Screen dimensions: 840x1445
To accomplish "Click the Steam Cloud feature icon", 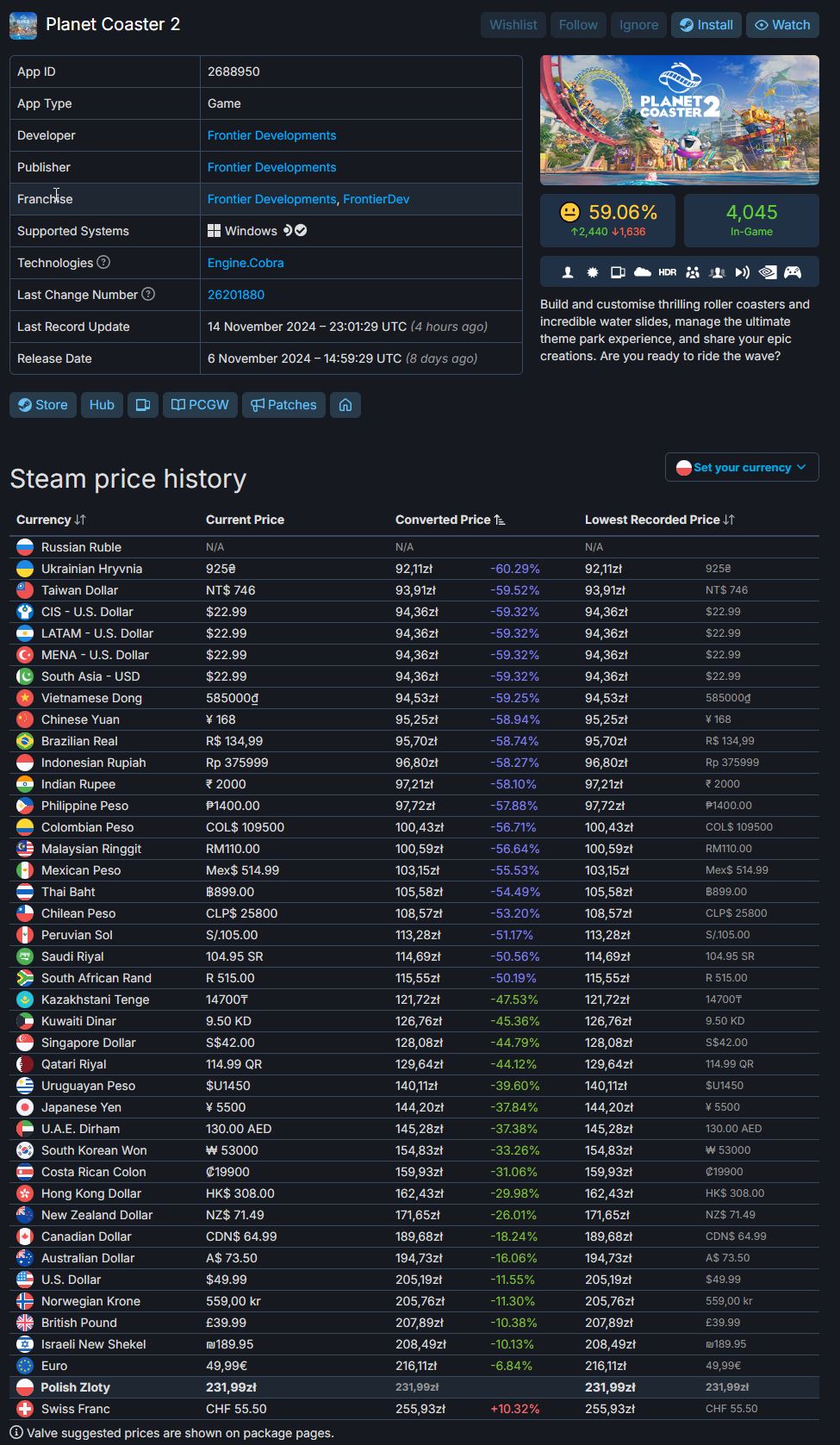I will (643, 272).
